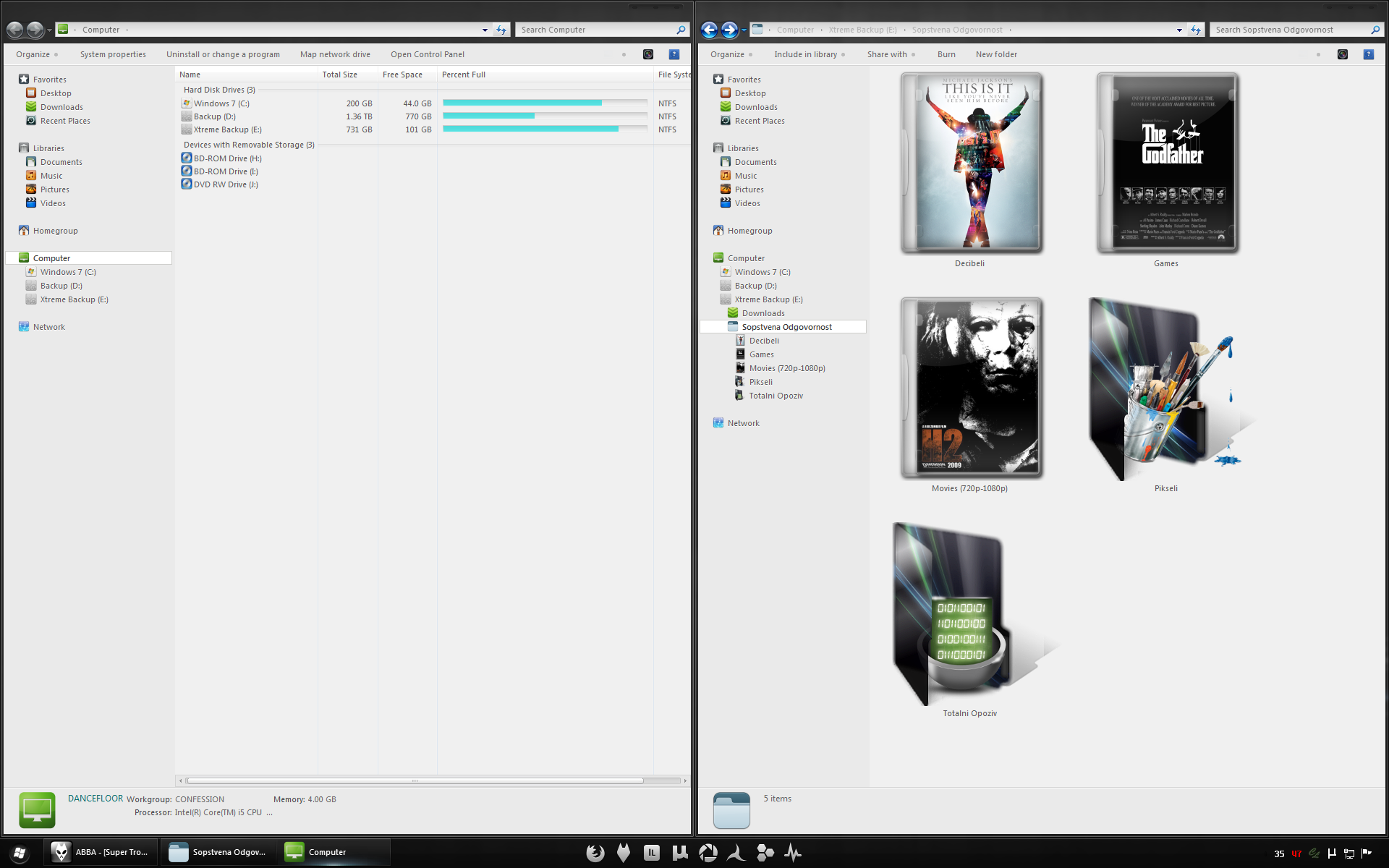Open the Firefox icon in the taskbar
The width and height of the screenshot is (1389, 868).
point(595,853)
